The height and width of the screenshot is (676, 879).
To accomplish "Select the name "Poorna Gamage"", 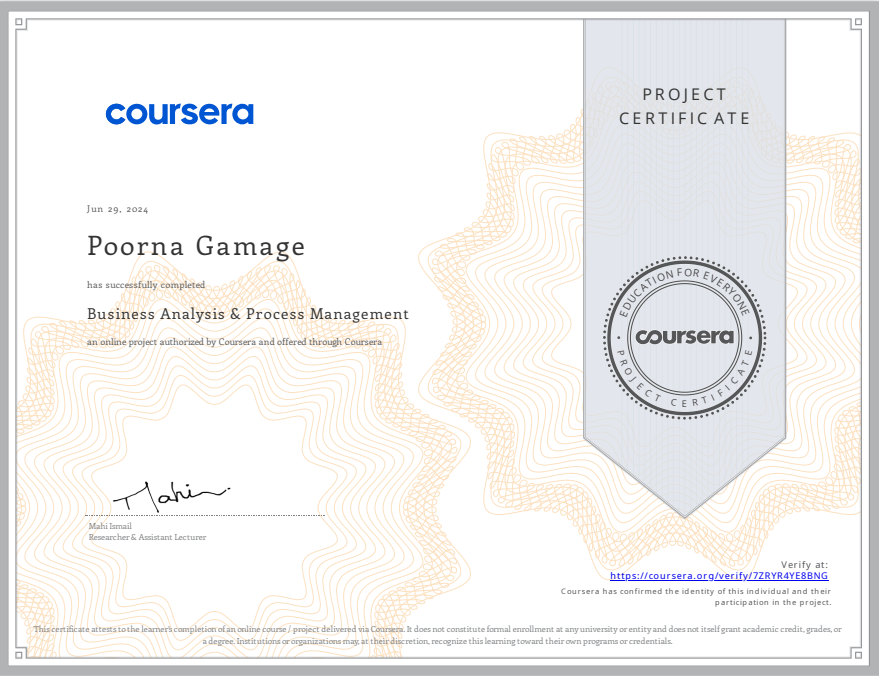I will 196,246.
